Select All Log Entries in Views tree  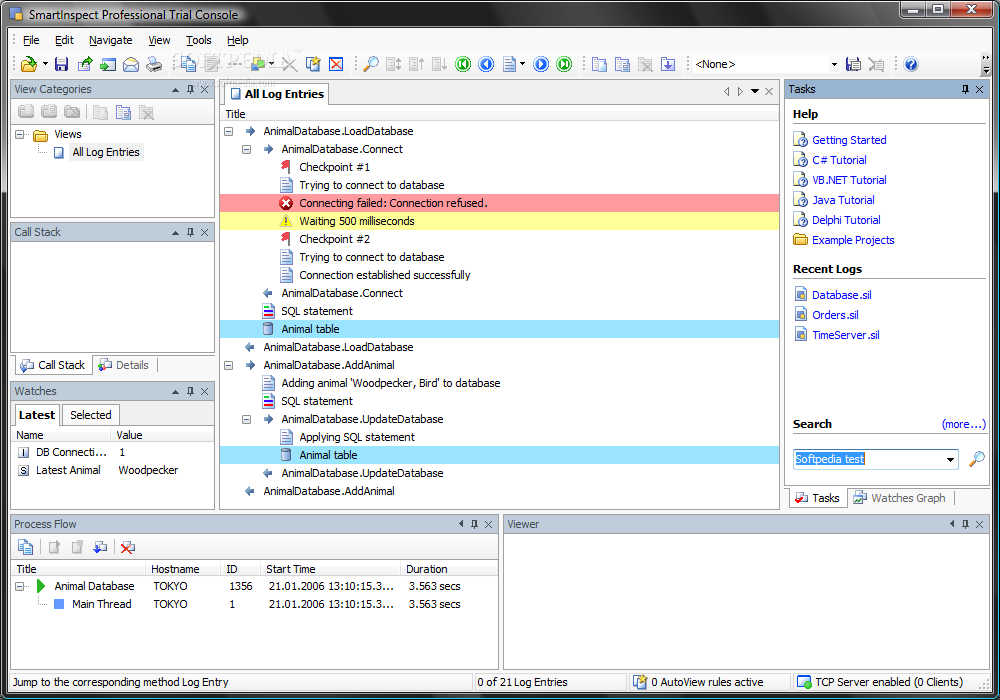pos(105,152)
